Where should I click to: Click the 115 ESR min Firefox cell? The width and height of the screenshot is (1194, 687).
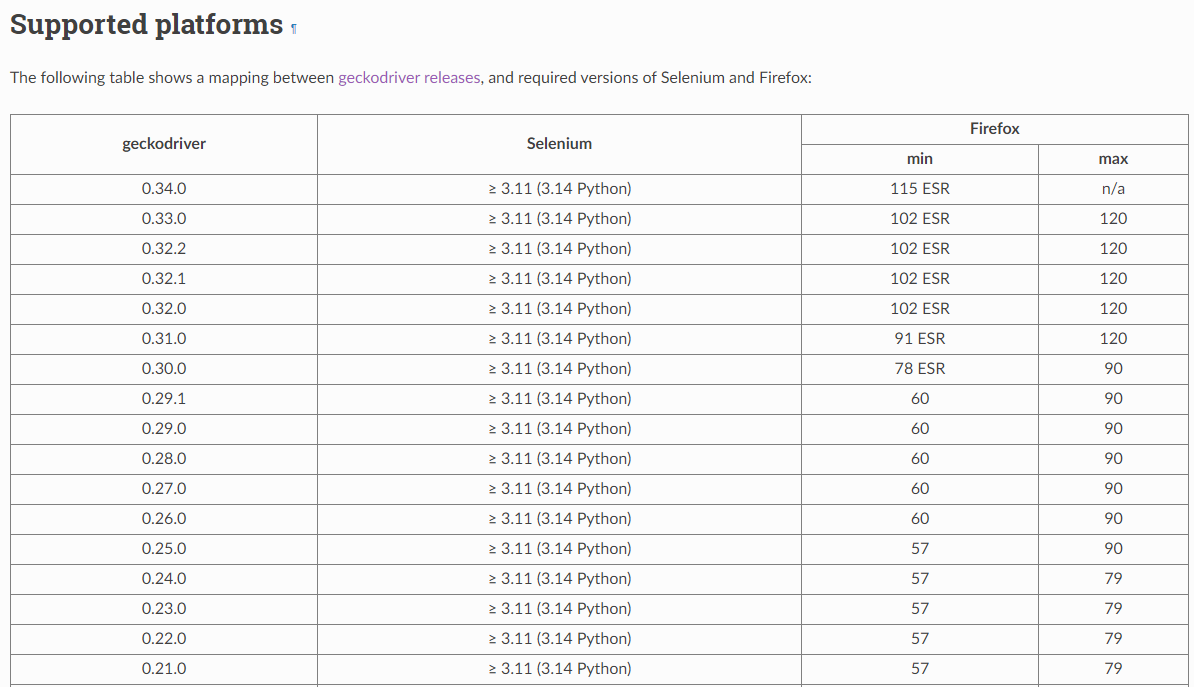pos(920,189)
